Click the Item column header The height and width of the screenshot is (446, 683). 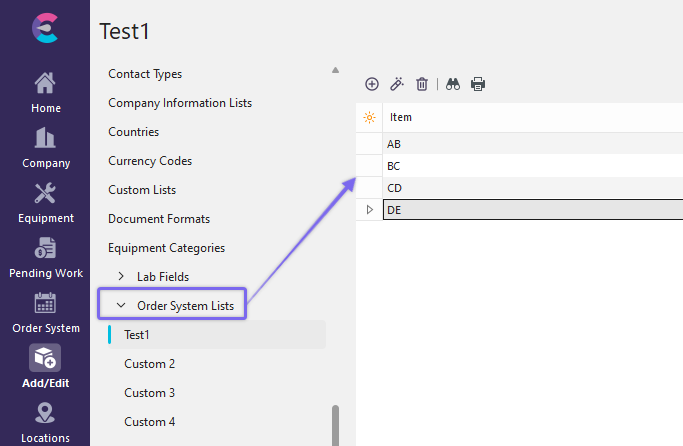pyautogui.click(x=401, y=118)
